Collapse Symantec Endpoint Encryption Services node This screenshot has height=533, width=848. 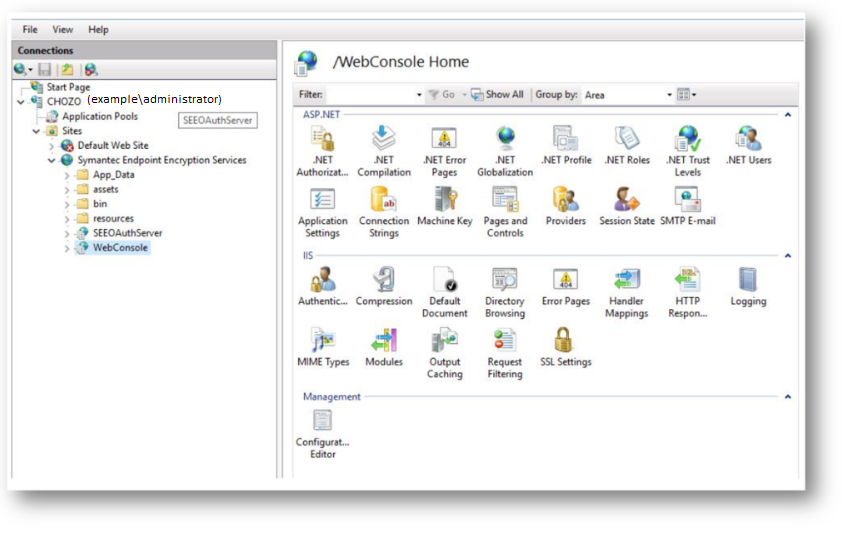[51, 160]
